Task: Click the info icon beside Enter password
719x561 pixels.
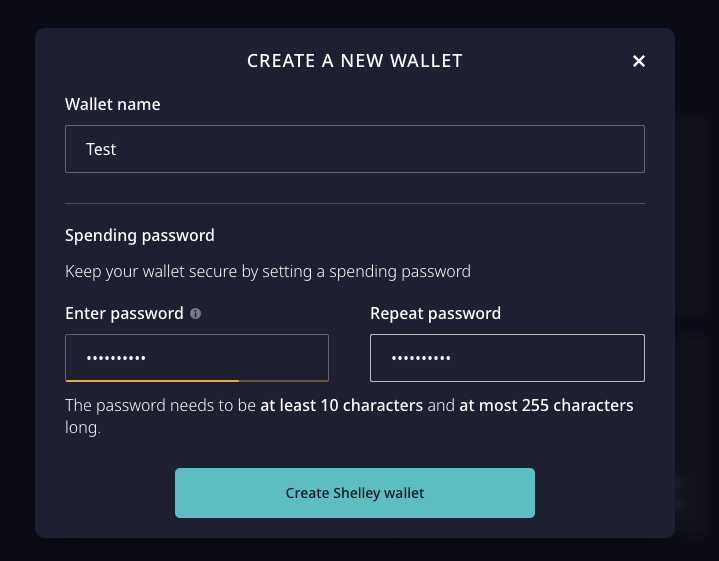Action: point(195,314)
